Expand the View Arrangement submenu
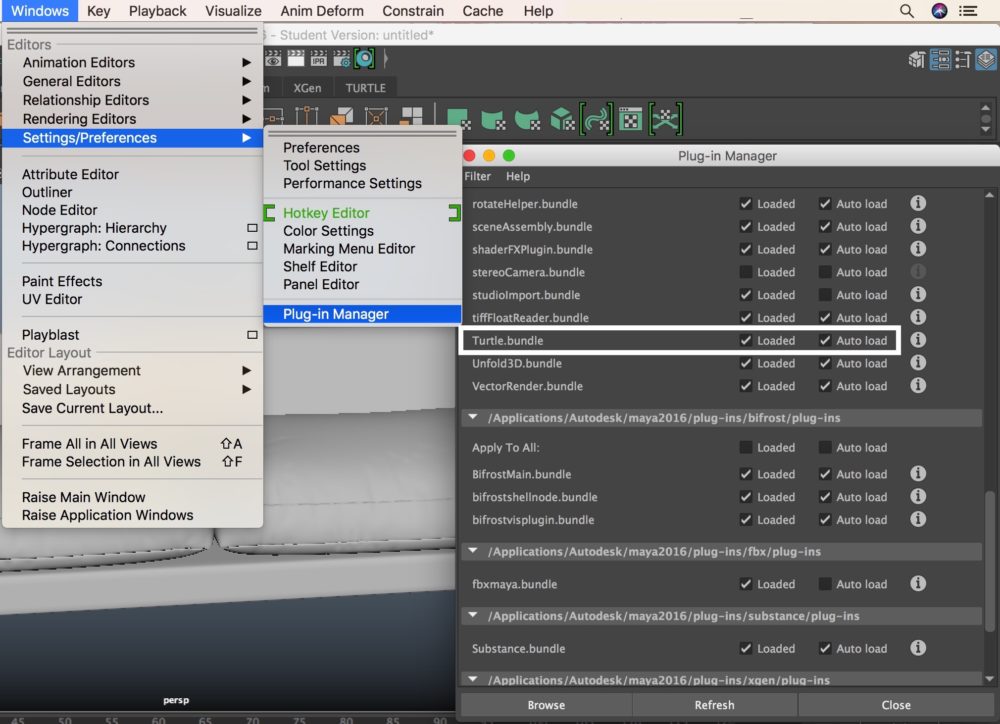 click(246, 371)
